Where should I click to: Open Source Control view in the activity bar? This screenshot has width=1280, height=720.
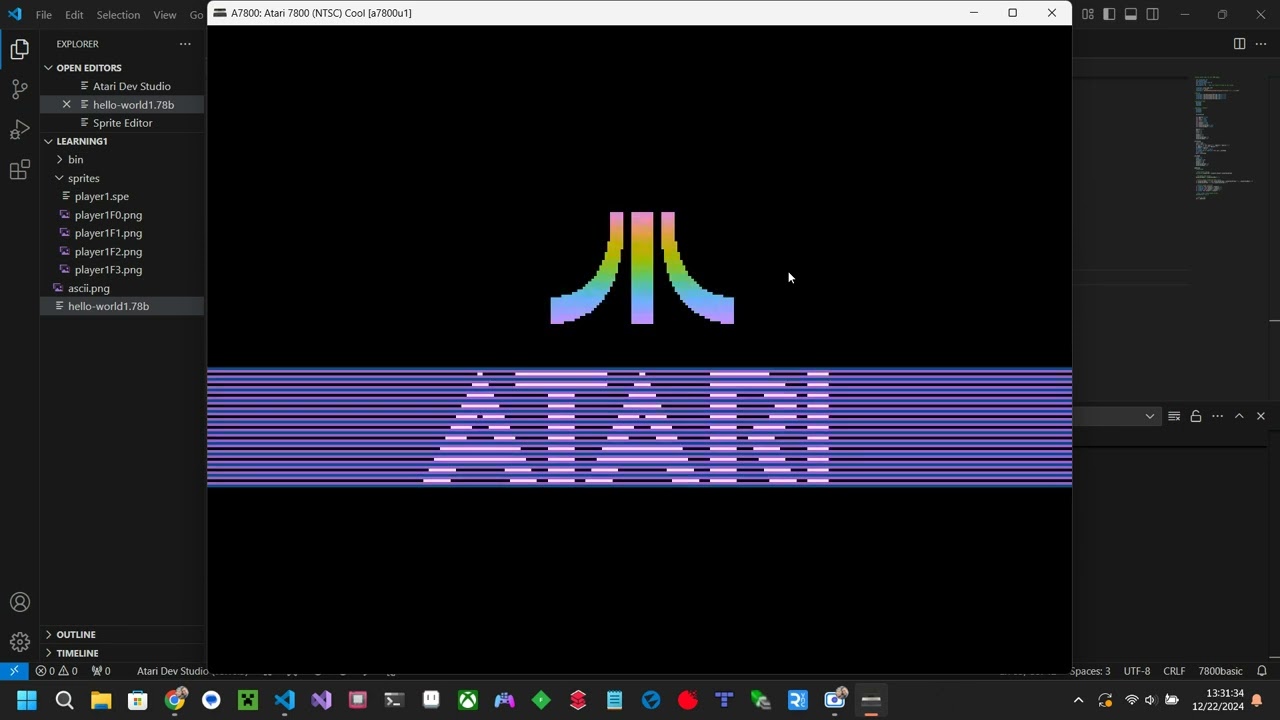tap(19, 89)
